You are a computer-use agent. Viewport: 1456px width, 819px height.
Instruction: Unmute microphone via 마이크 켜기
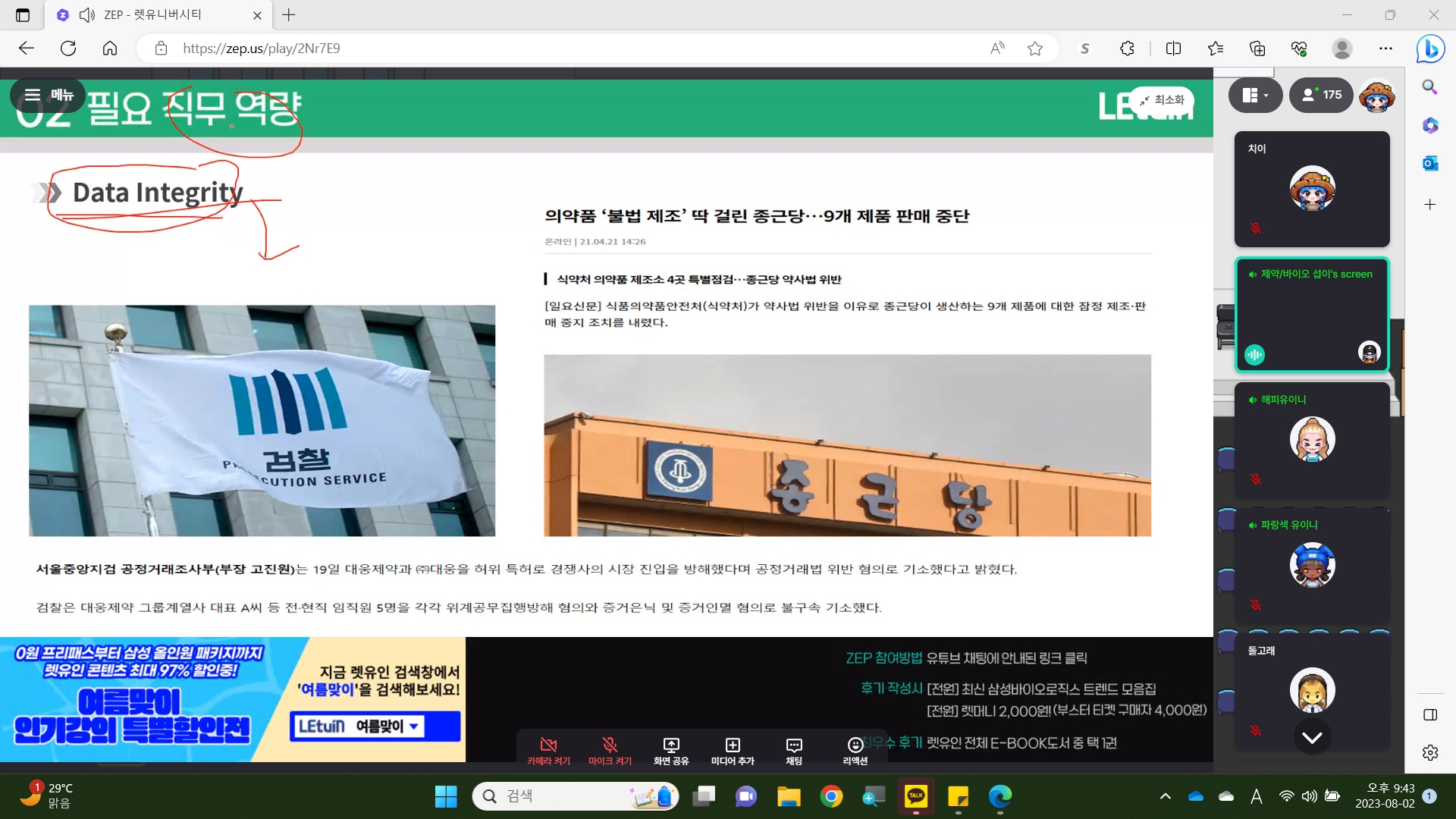coord(610,750)
